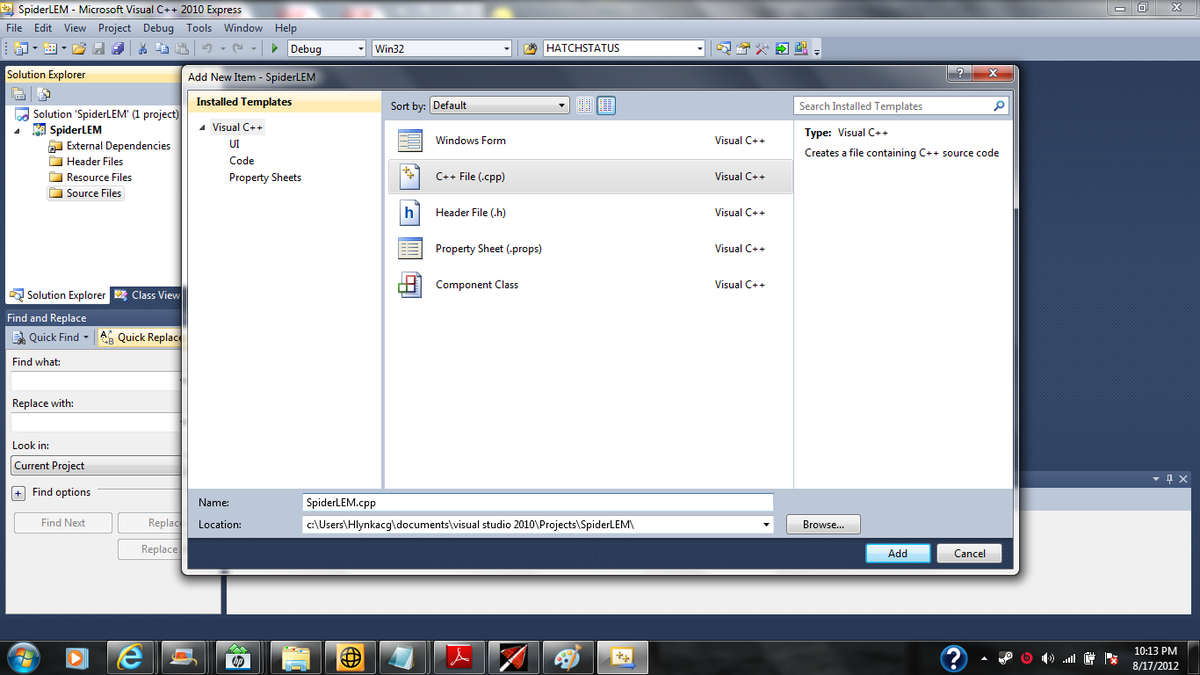The width and height of the screenshot is (1200, 675).
Task: Open Internet Explorer from the taskbar
Action: tap(130, 657)
